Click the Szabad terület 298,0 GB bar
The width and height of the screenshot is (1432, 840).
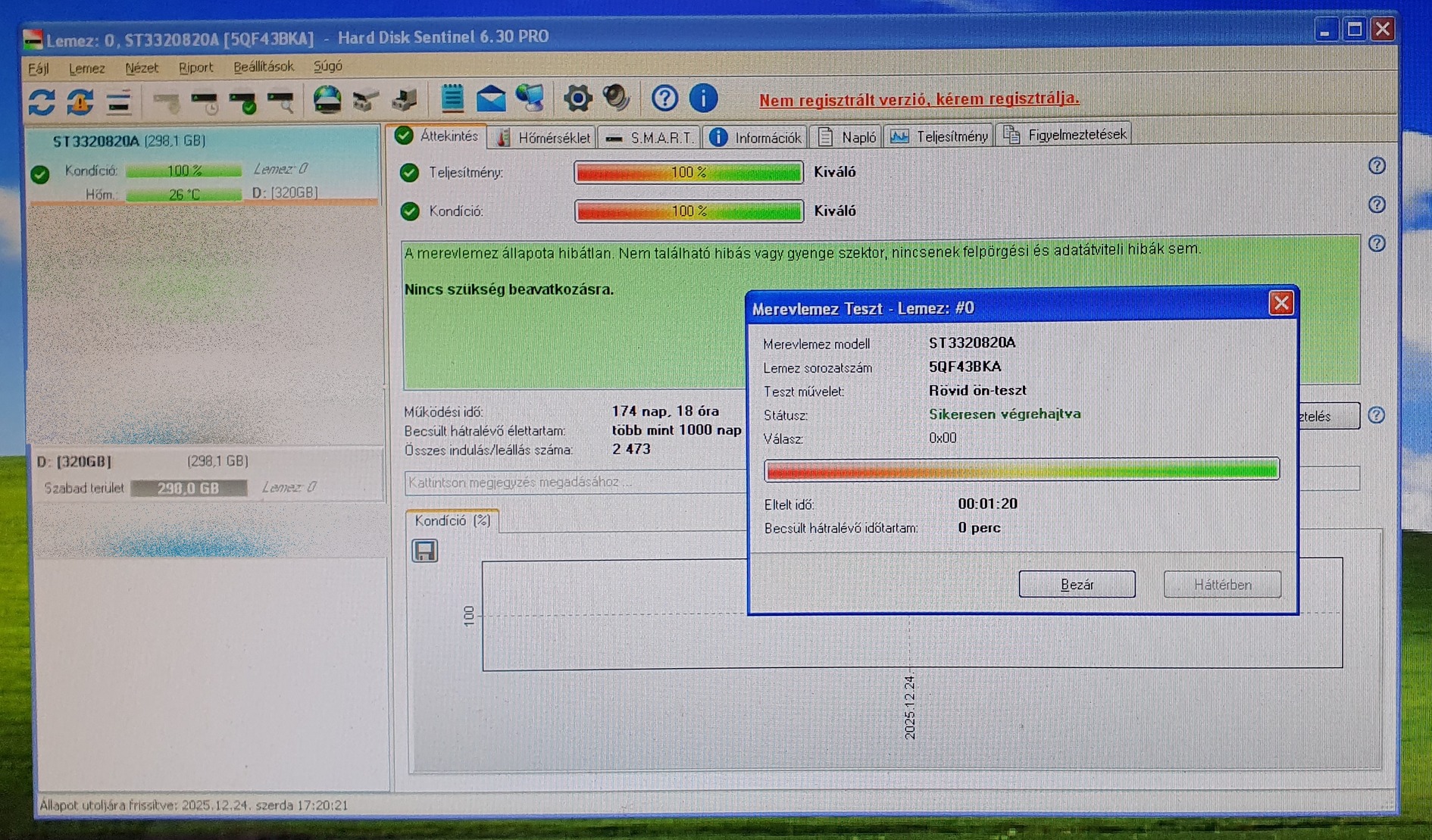click(x=189, y=489)
